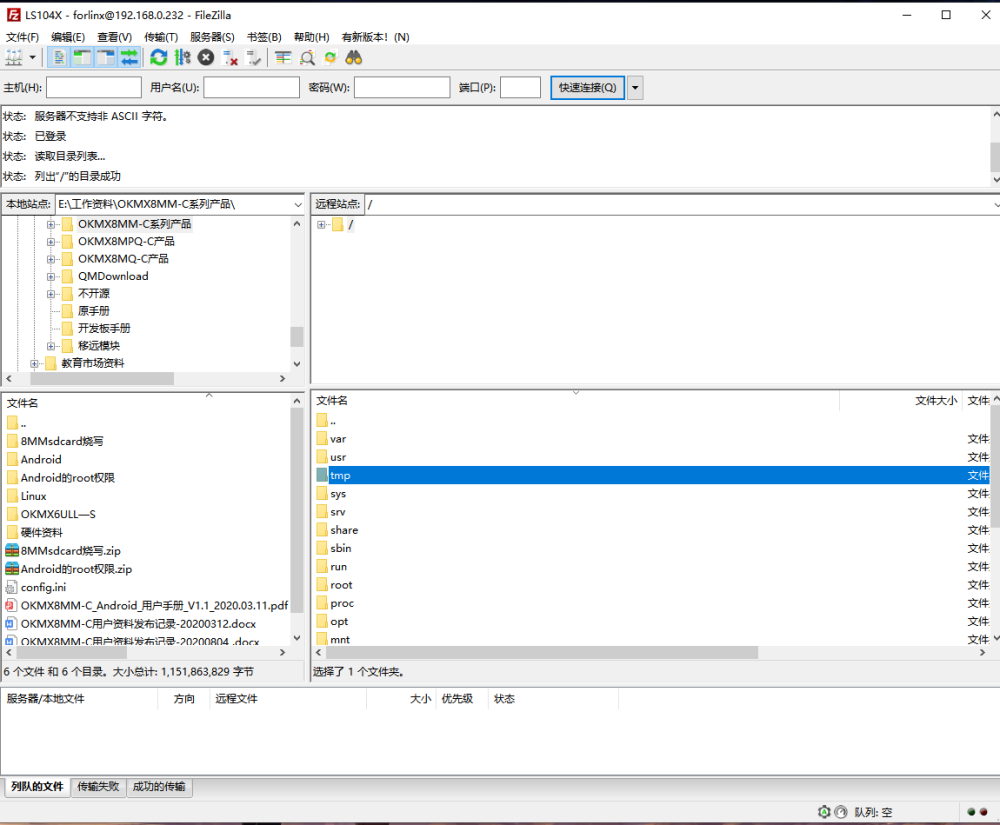Open the Site Manager icon
Image resolution: width=1000 pixels, height=825 pixels.
[13, 58]
